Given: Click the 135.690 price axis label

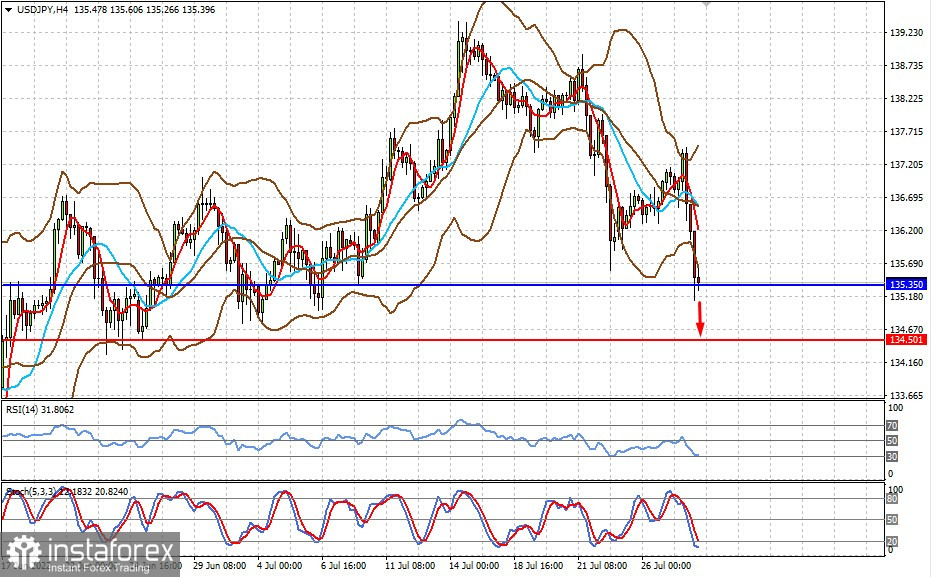Looking at the screenshot, I should pyautogui.click(x=906, y=264).
